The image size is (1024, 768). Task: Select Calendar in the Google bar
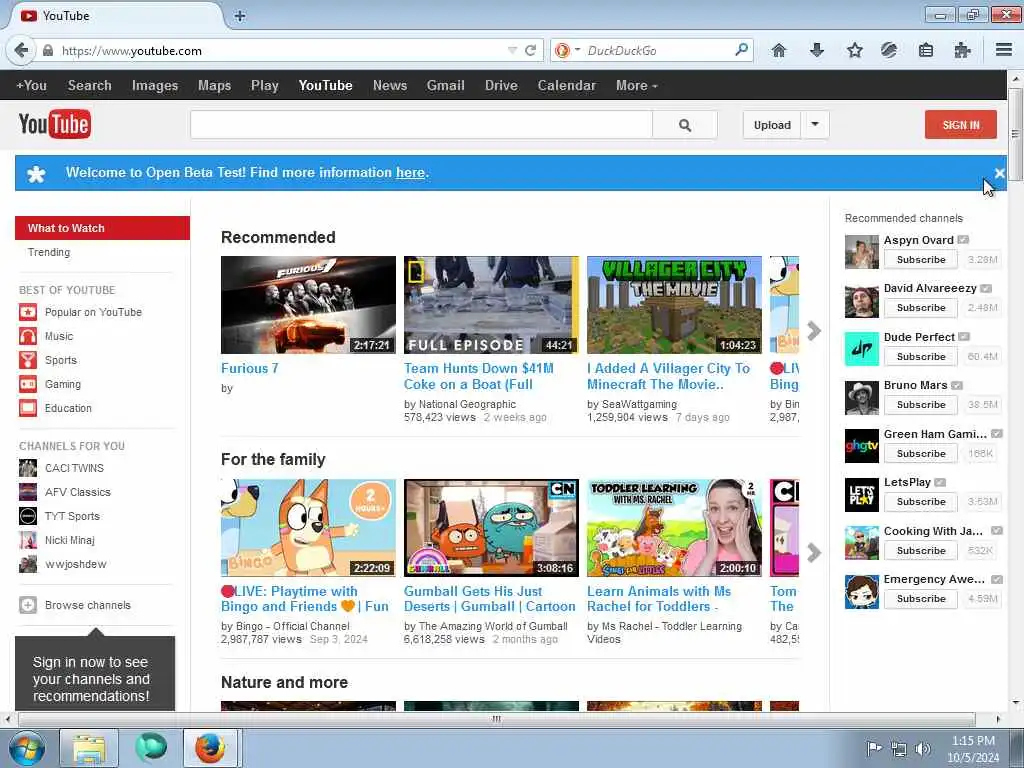click(x=566, y=86)
